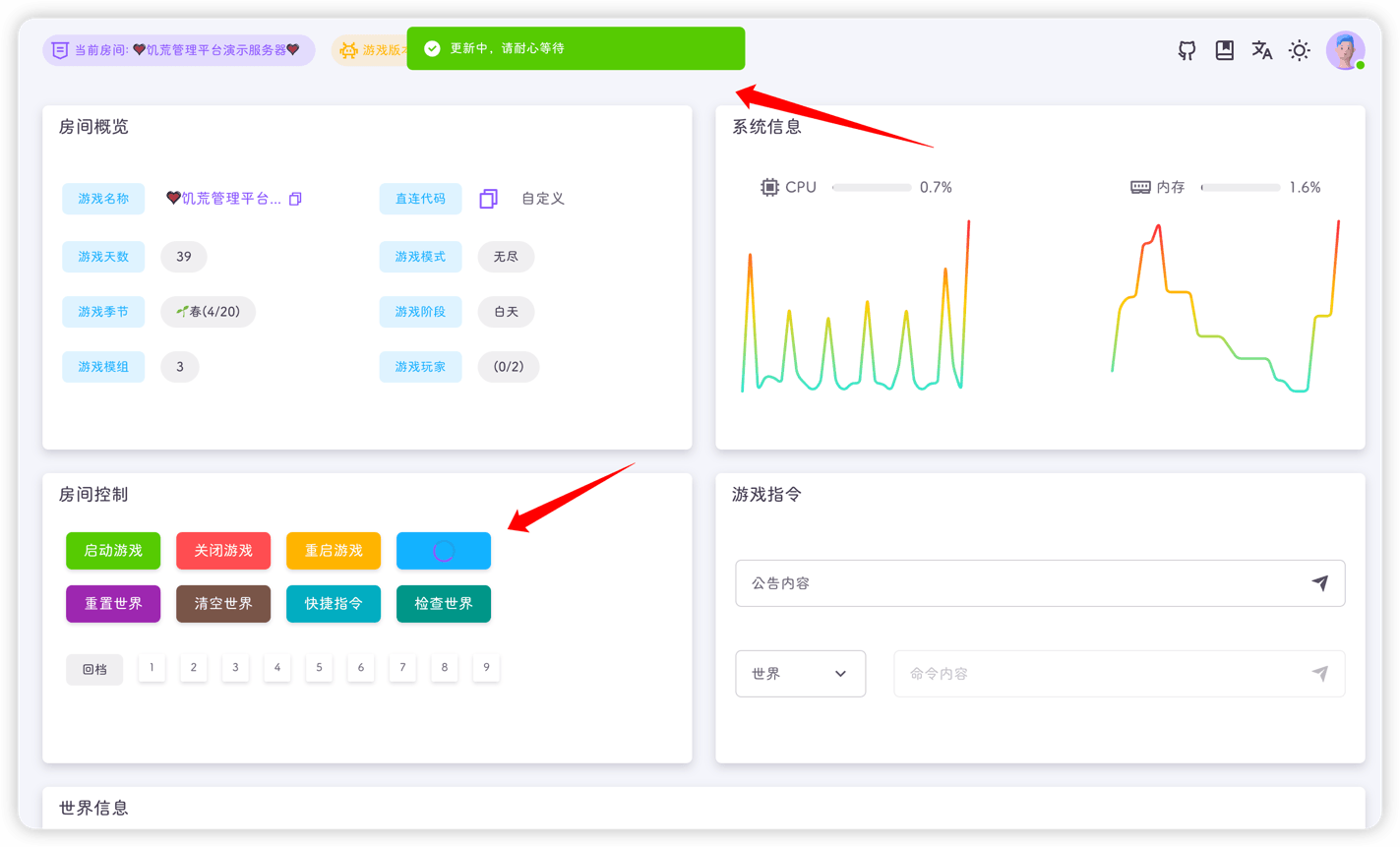Copy the game name with its copy icon
Image resolution: width=1400 pixels, height=847 pixels.
tap(294, 198)
